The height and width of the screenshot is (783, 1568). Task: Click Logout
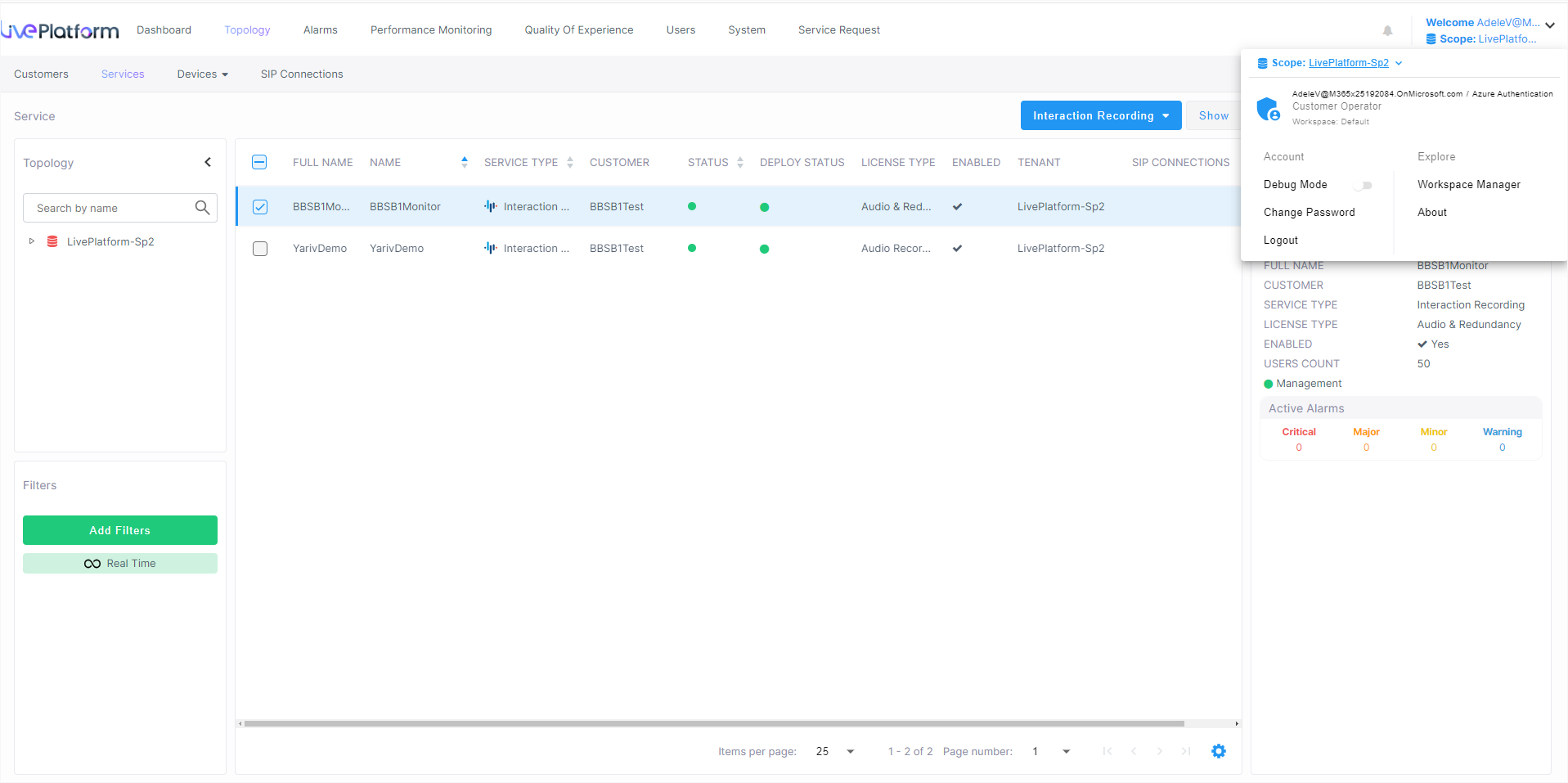[1281, 240]
